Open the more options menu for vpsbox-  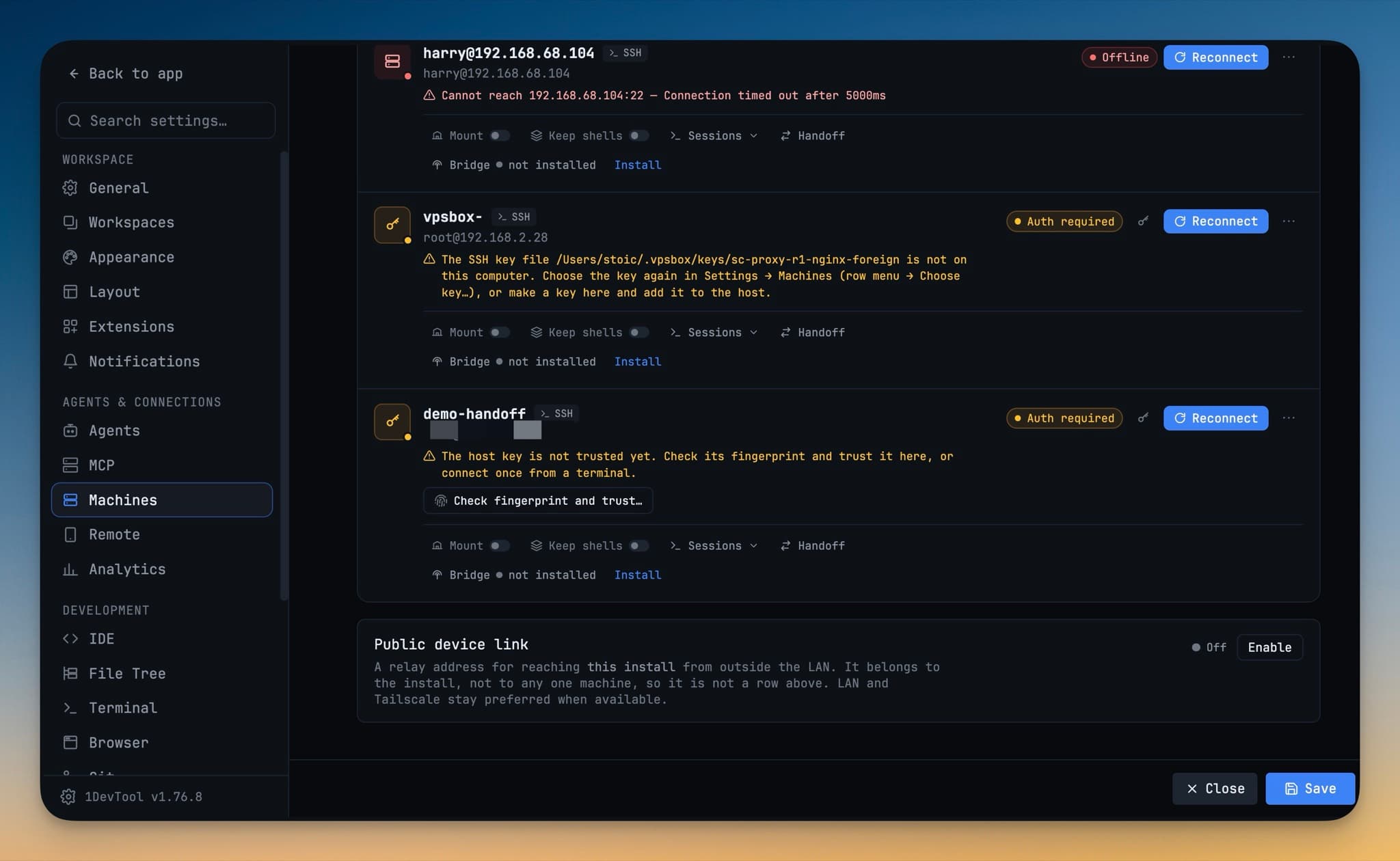point(1289,221)
